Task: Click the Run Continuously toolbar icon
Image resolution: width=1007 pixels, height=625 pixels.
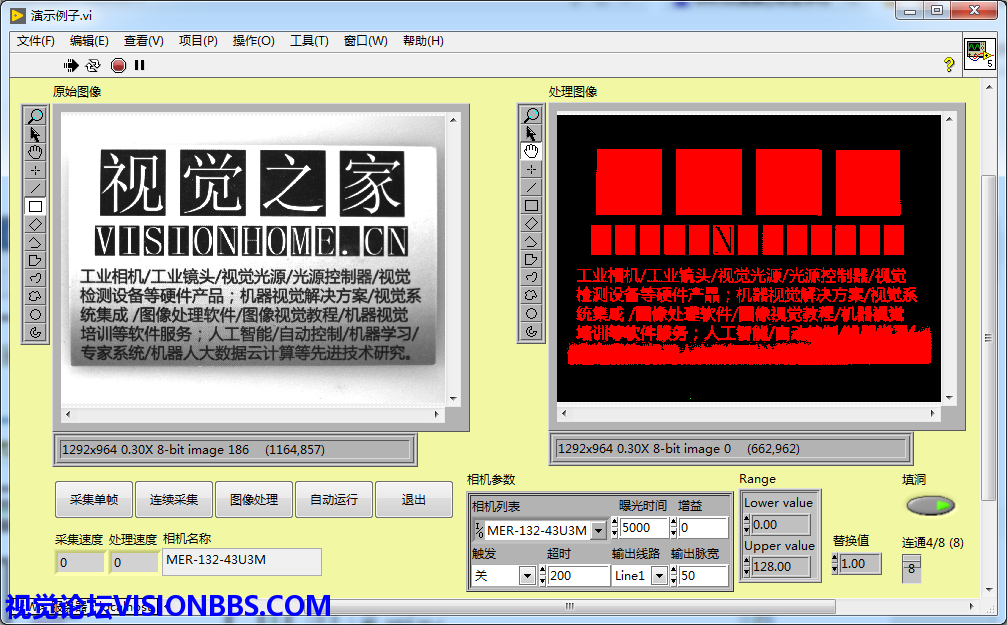Action: (x=93, y=65)
